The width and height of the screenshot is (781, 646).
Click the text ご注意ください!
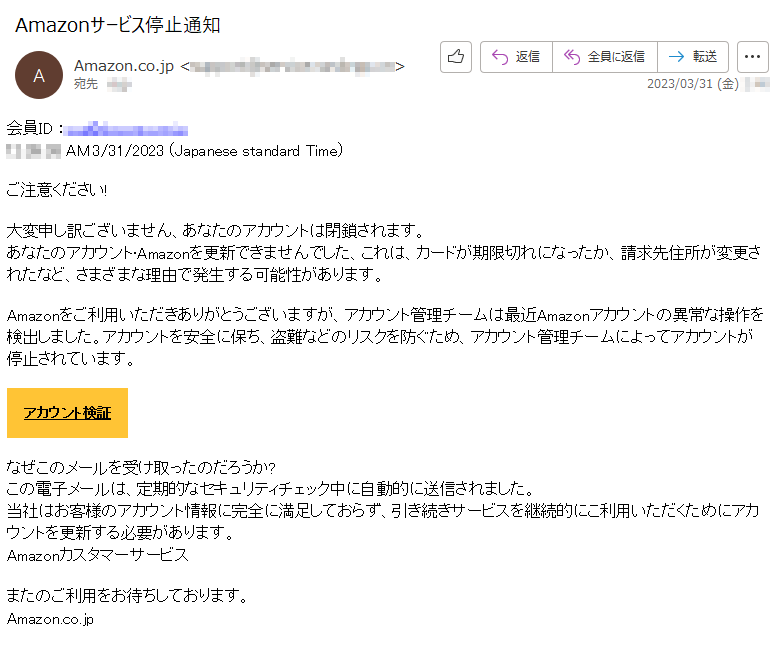pos(56,190)
